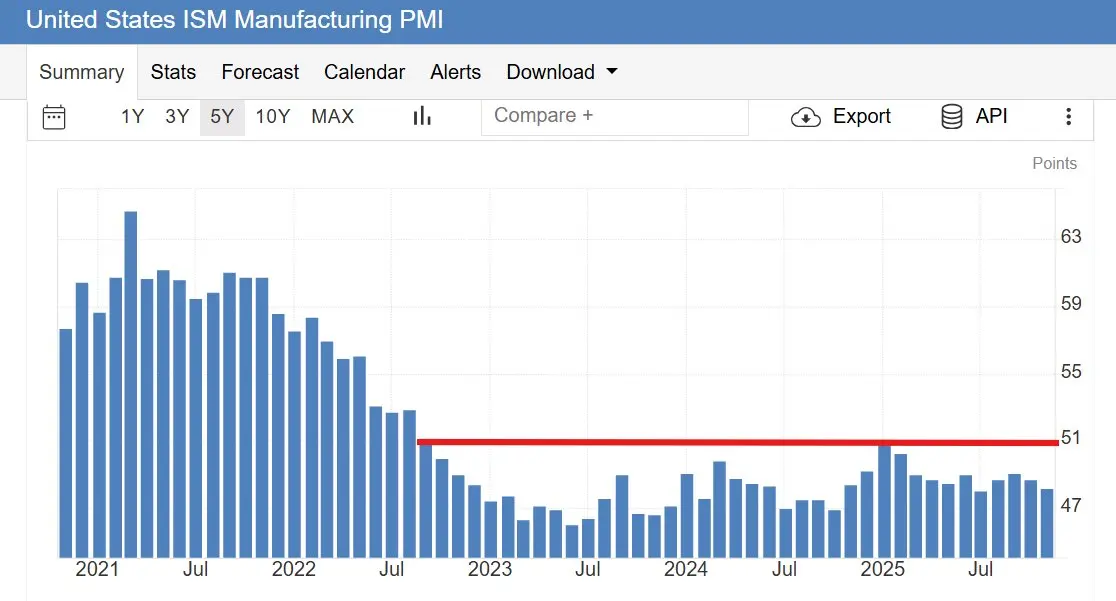Select the 5Y time range
This screenshot has height=601, width=1116.
222,117
